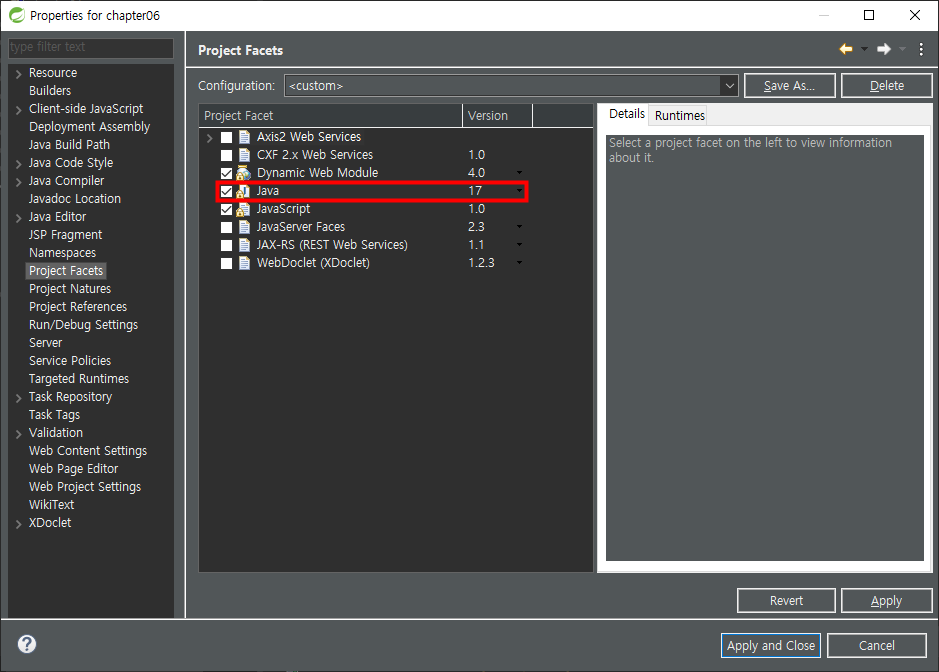Click the Save As... button
The height and width of the screenshot is (672, 939).
789,86
